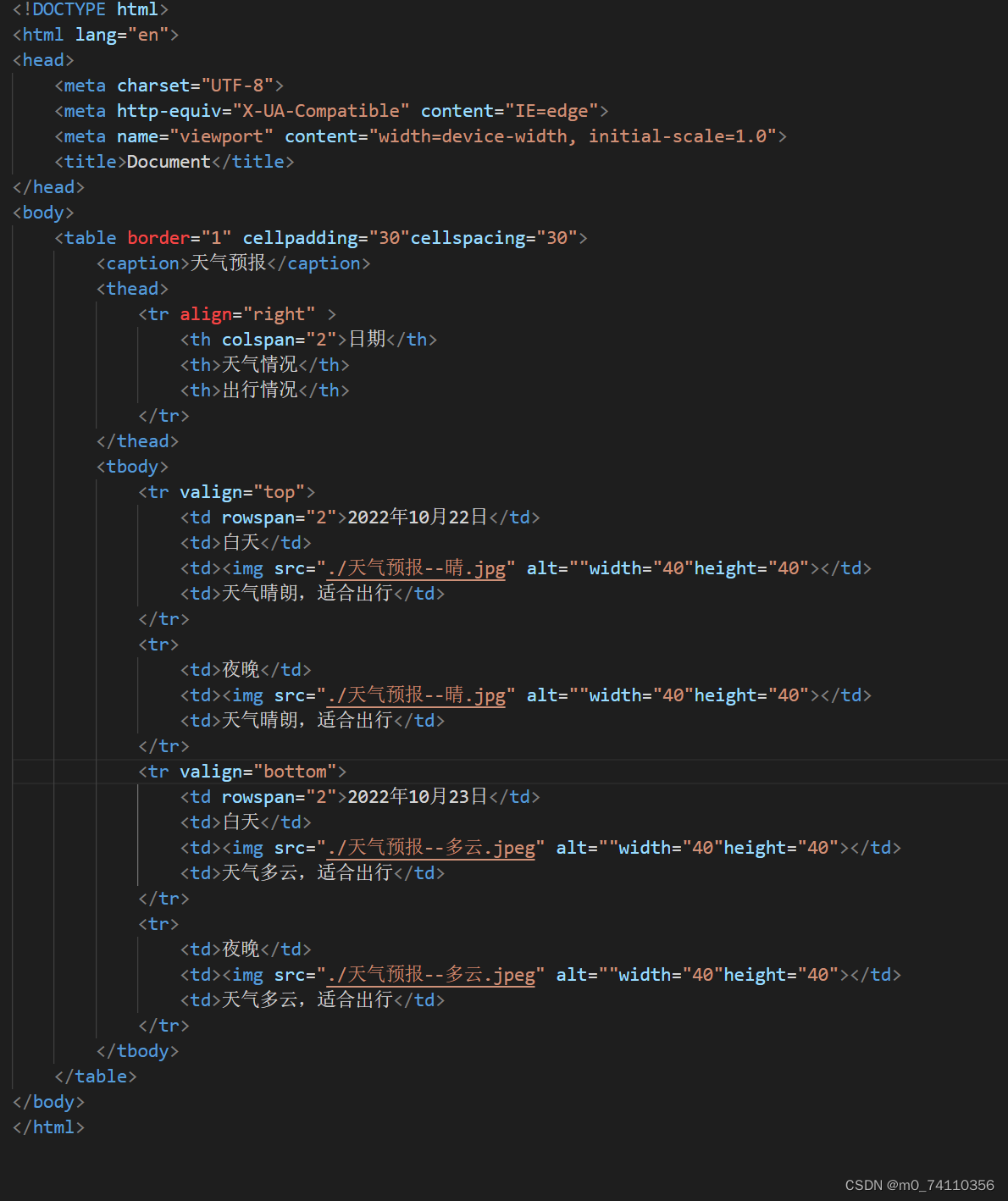Click the closing html tag
Screen dimensions: 1008x1201
tap(48, 1127)
